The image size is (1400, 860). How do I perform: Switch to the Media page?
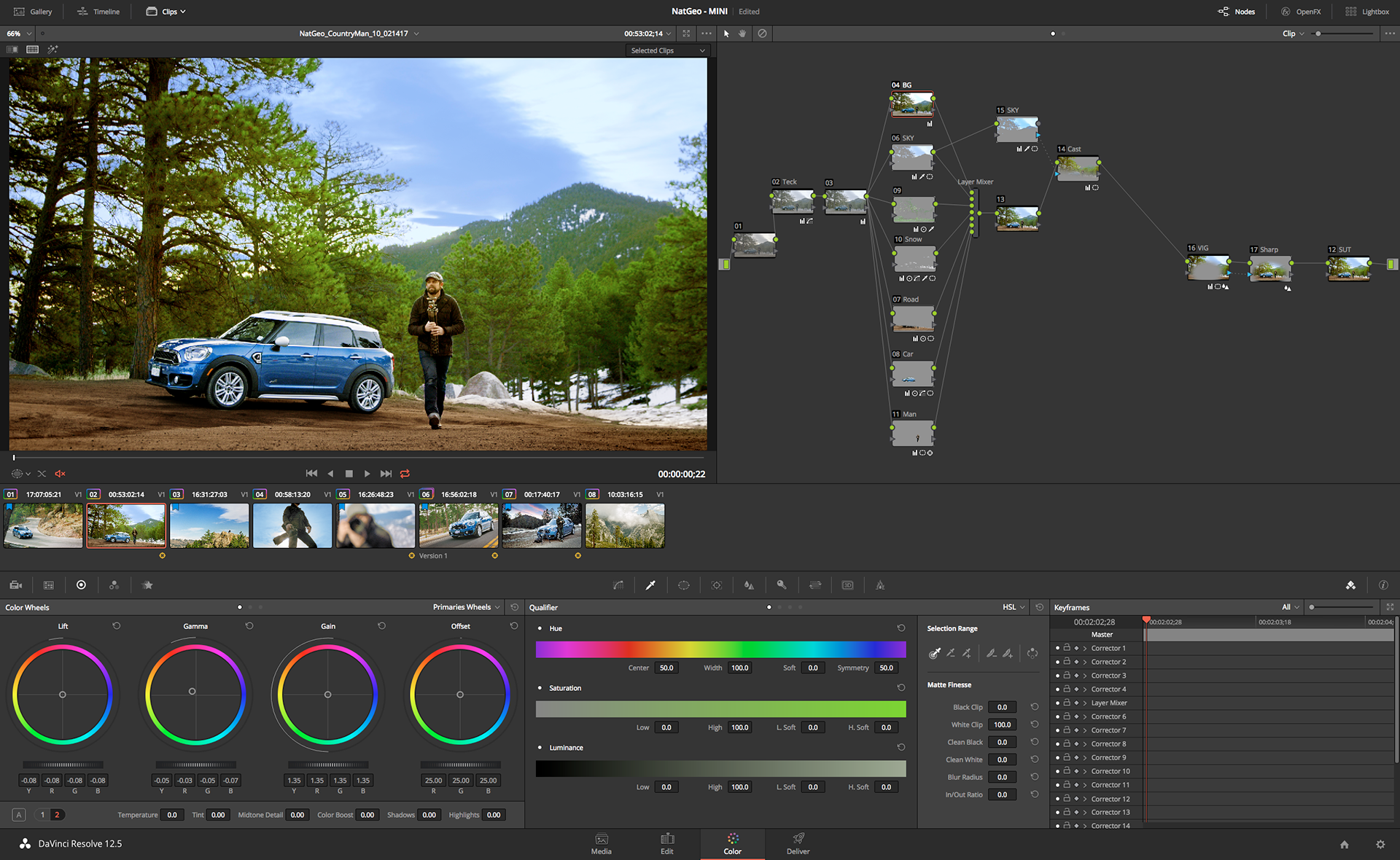click(x=602, y=844)
